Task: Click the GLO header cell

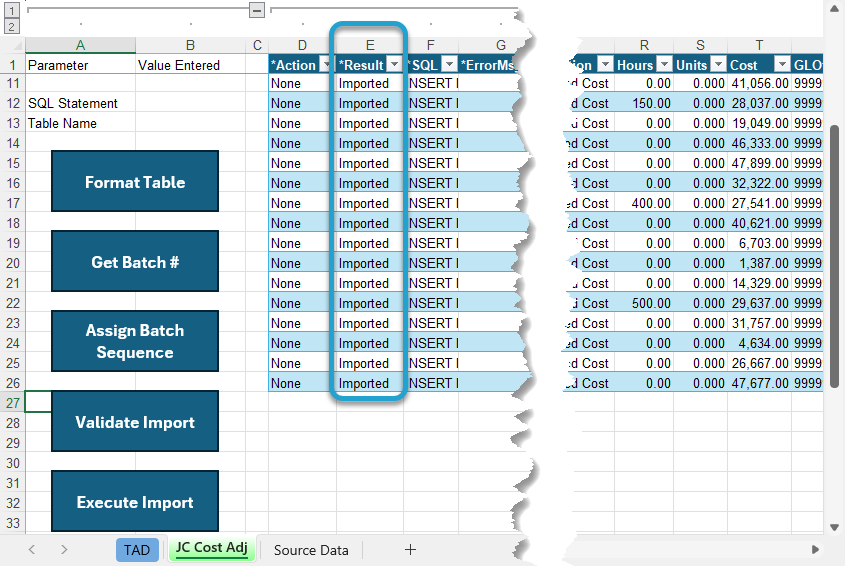Action: coord(807,65)
